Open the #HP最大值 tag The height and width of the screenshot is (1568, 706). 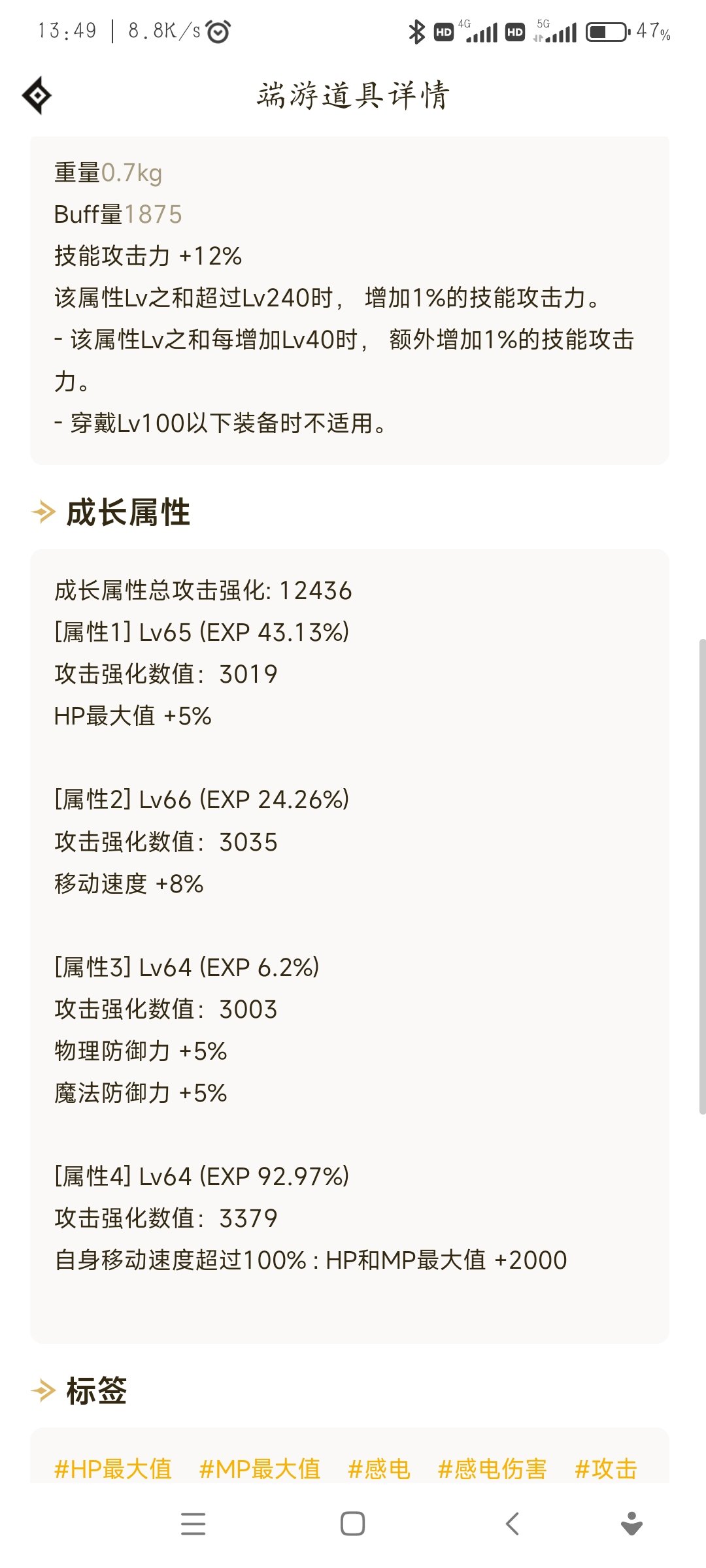(x=112, y=1469)
